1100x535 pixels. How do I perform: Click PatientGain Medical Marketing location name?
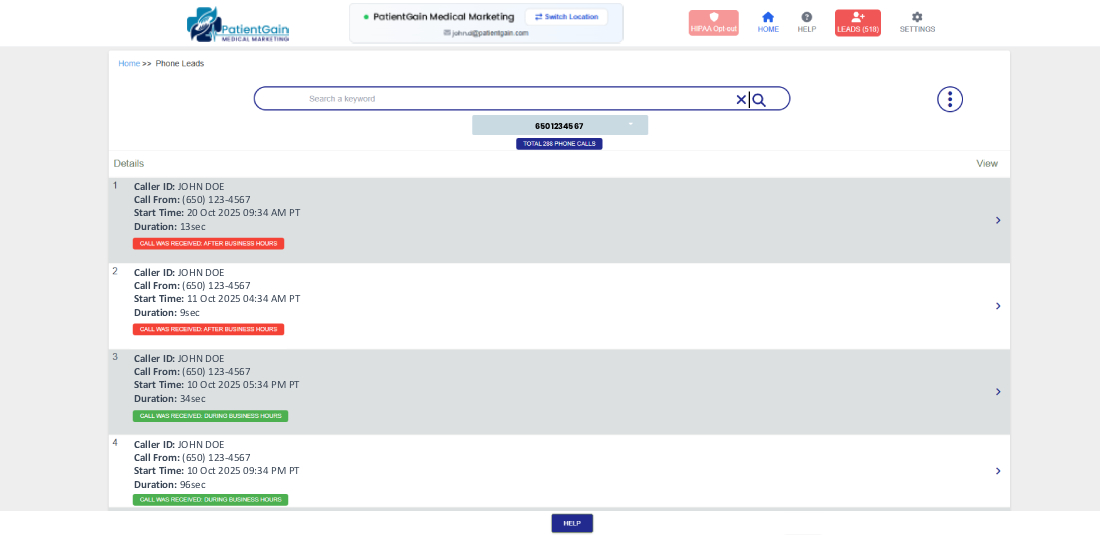coord(443,17)
